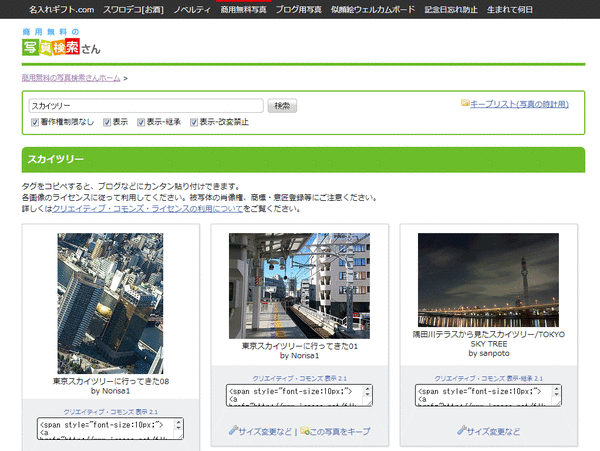Click up arrow of sanpoto code box

(x=556, y=389)
